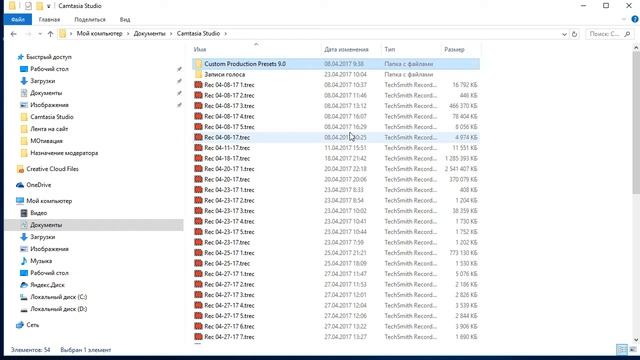Select file Rec 04-23-17 4.trec
Image resolution: width=640 pixels, height=360 pixels.
[229, 221]
